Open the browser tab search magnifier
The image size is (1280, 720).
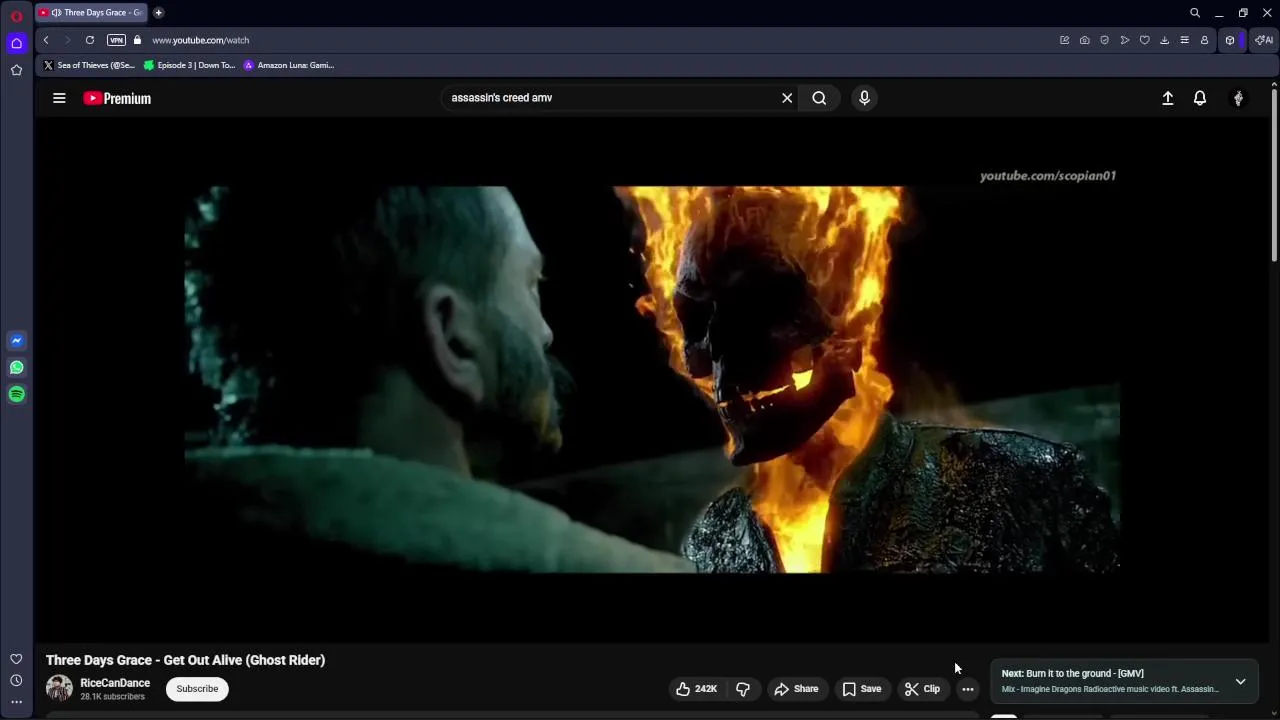pyautogui.click(x=1194, y=13)
